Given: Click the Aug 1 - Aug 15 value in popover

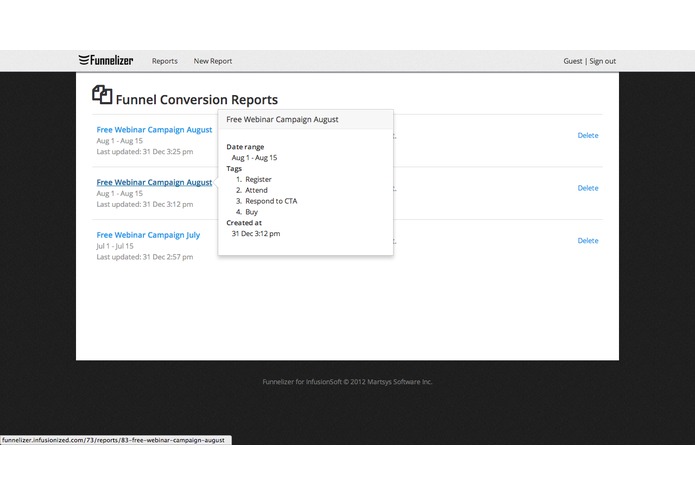Looking at the screenshot, I should click(x=254, y=158).
